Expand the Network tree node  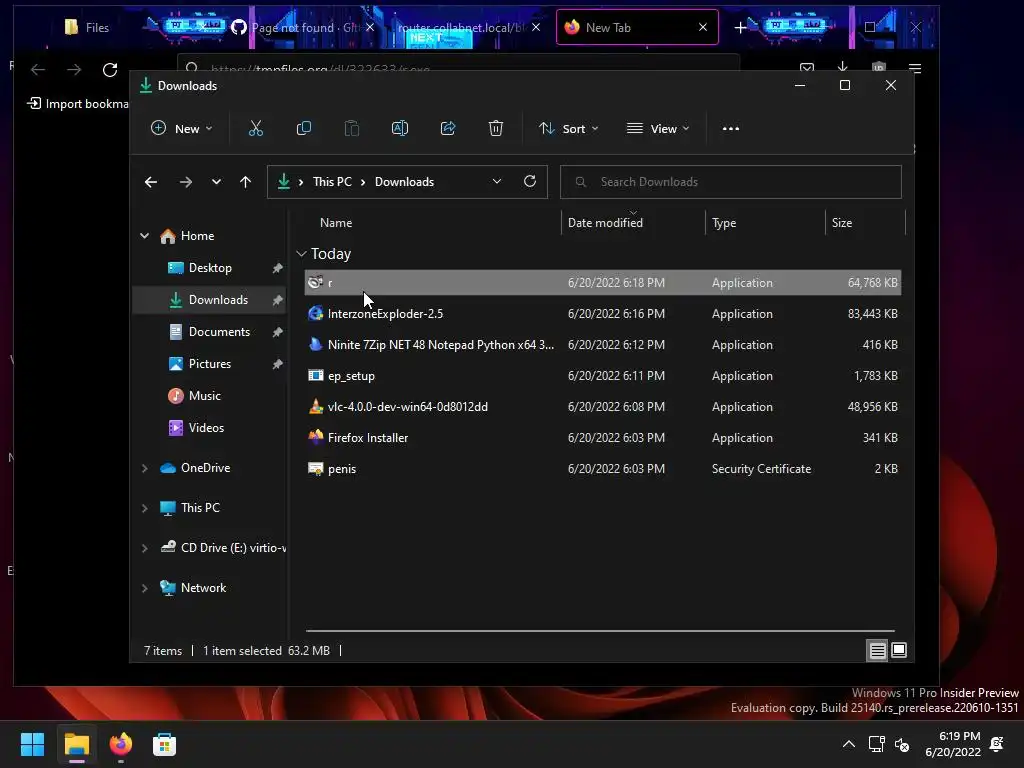(144, 588)
